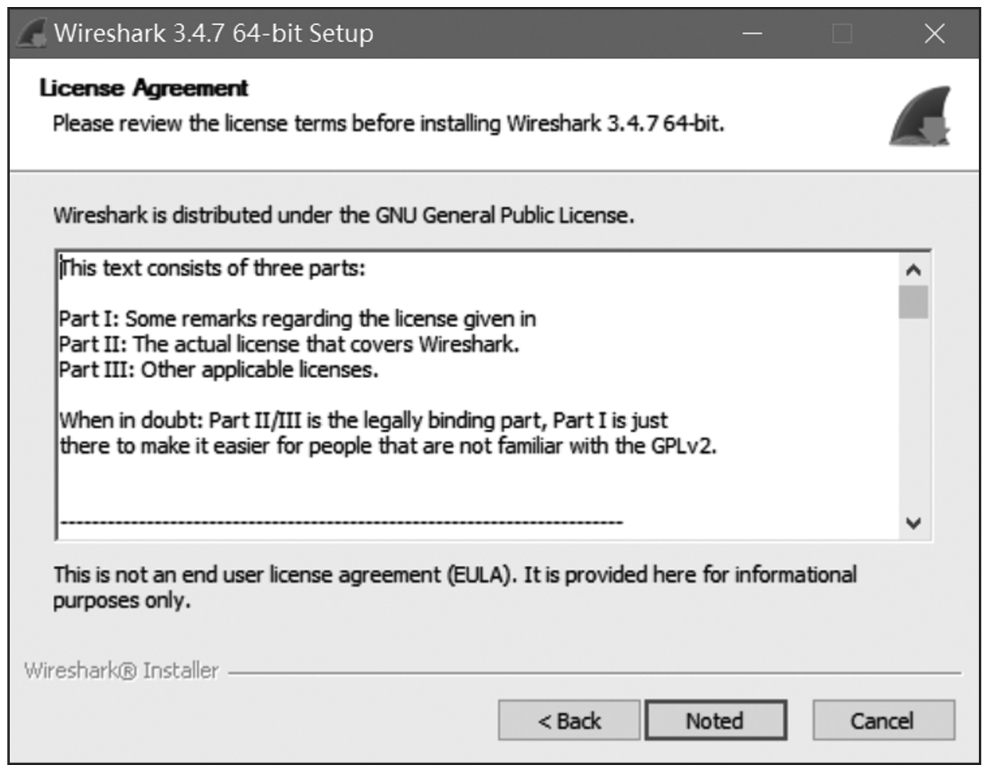
Task: Click the greyed-out maximize window button
Action: pyautogui.click(x=842, y=34)
